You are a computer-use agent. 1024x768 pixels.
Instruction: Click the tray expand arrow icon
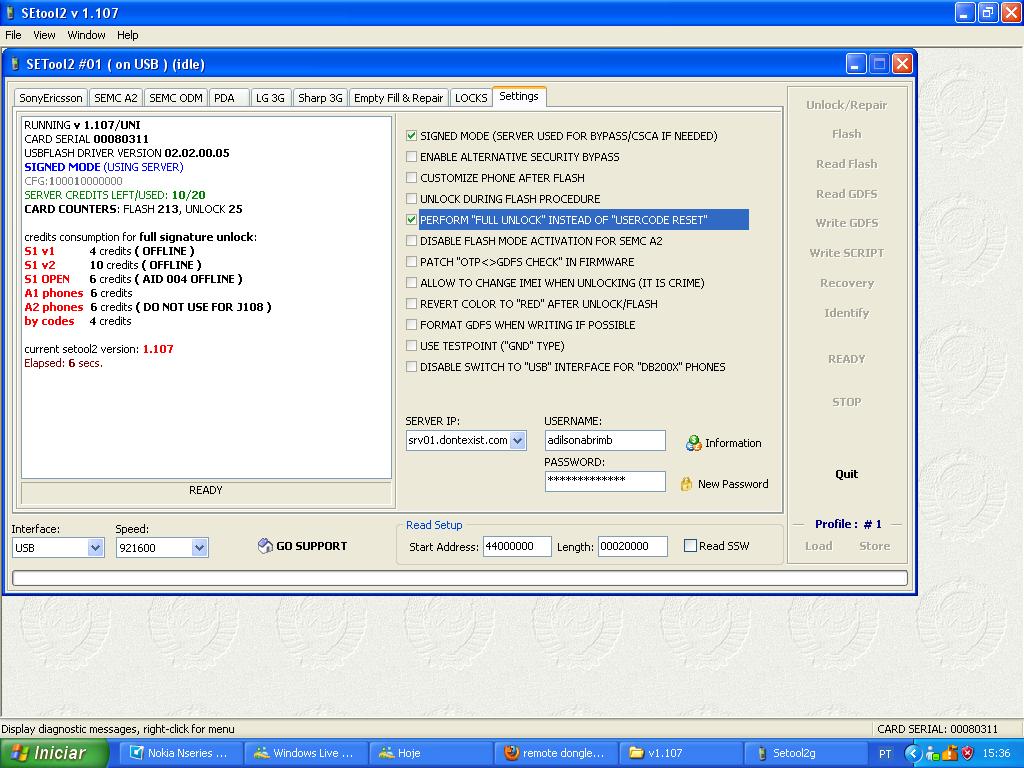point(912,754)
